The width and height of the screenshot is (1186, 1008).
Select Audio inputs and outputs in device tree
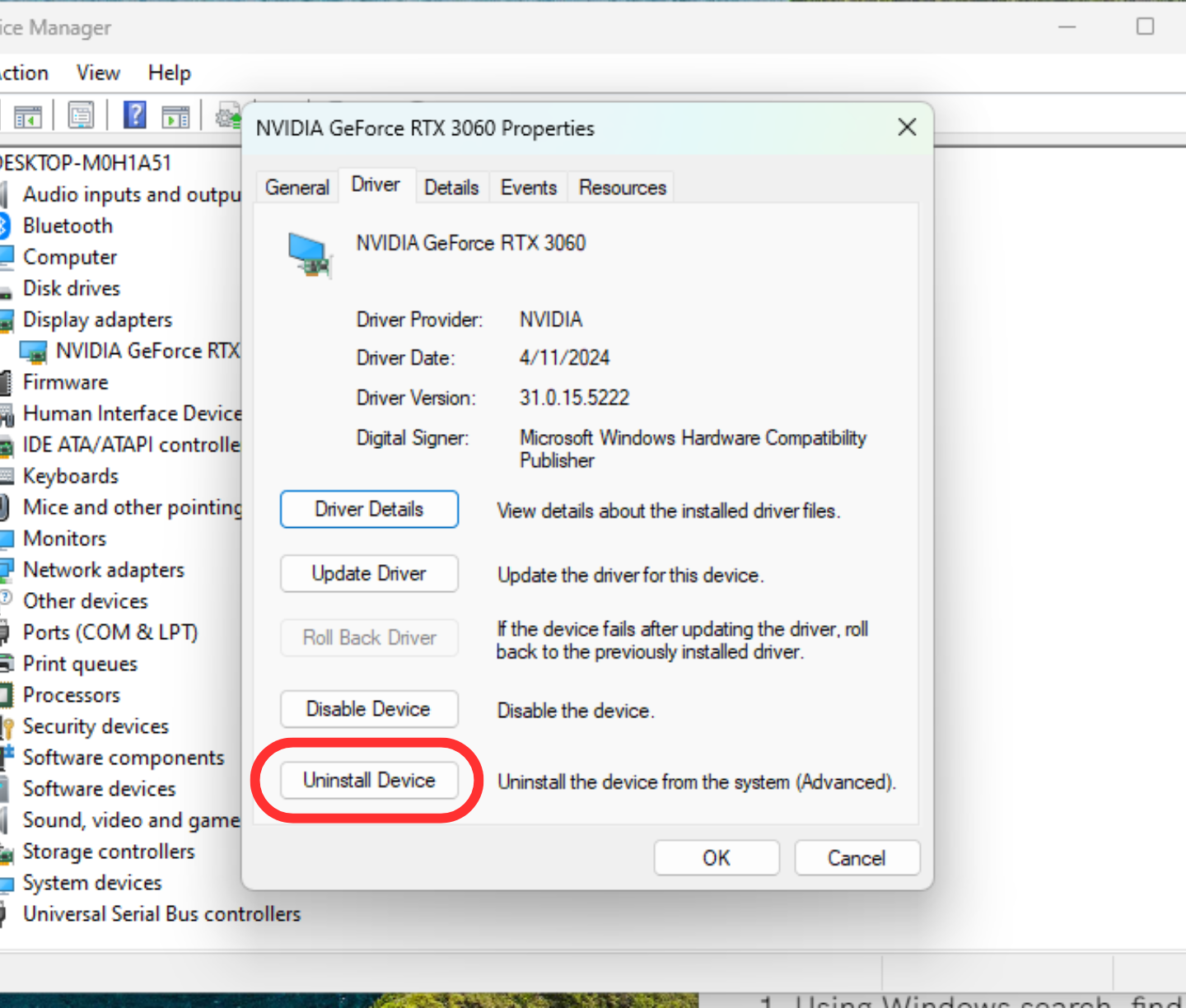(x=132, y=194)
